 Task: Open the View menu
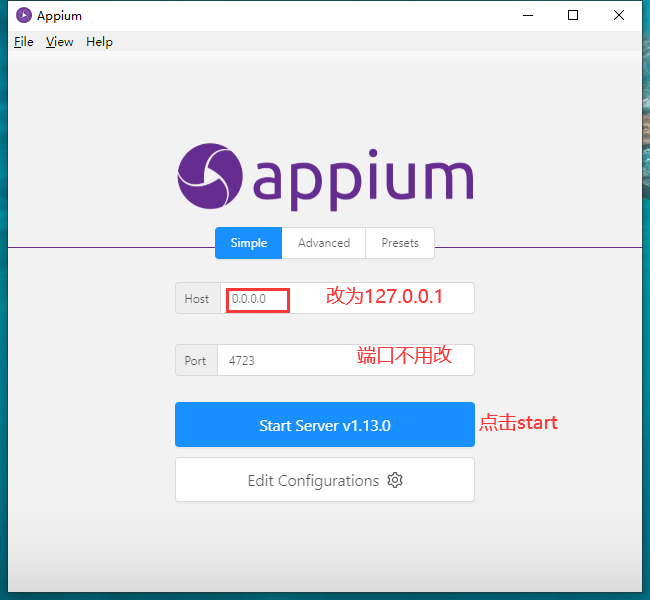click(59, 42)
